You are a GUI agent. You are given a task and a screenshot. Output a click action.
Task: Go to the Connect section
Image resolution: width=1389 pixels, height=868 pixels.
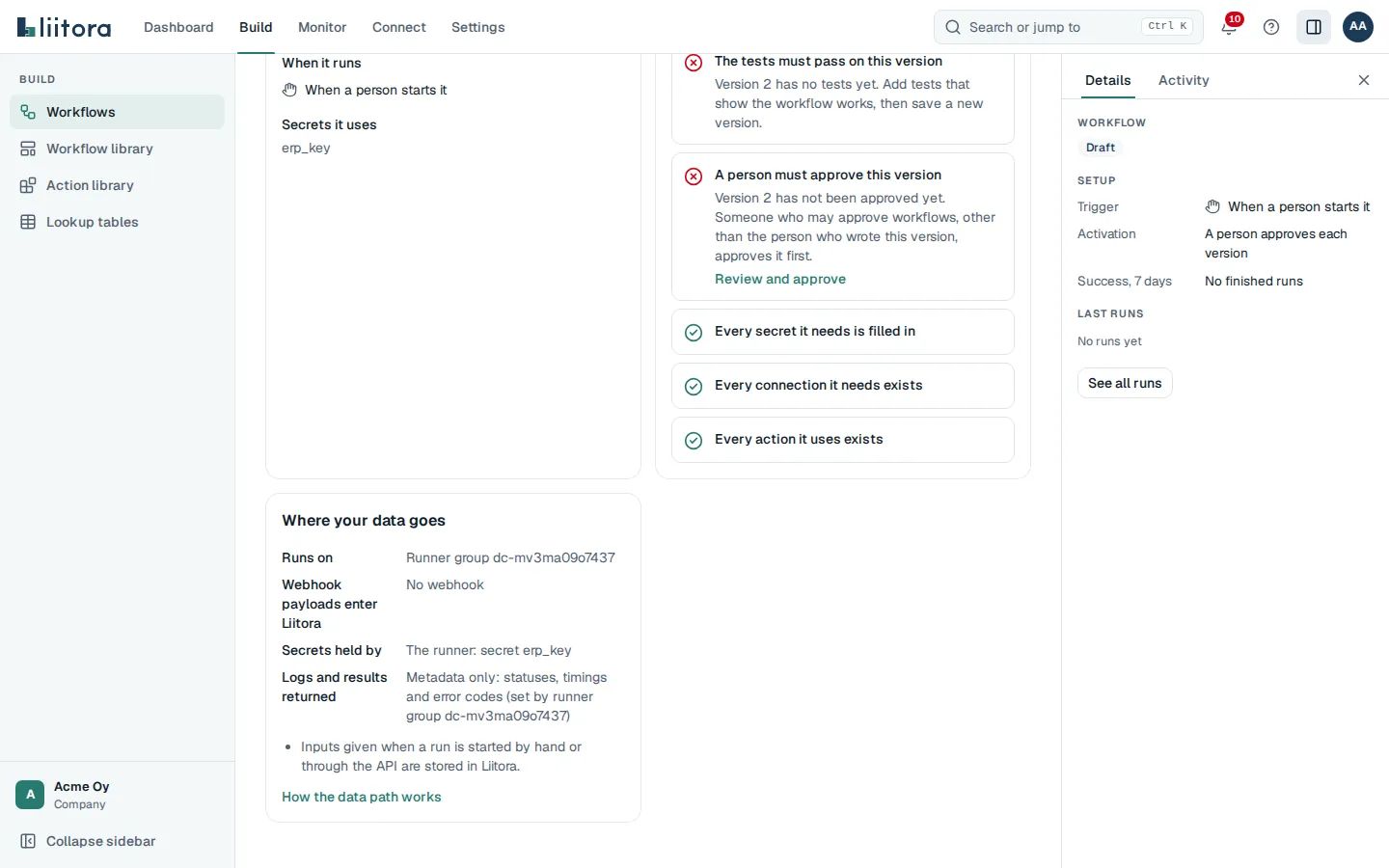tap(399, 27)
